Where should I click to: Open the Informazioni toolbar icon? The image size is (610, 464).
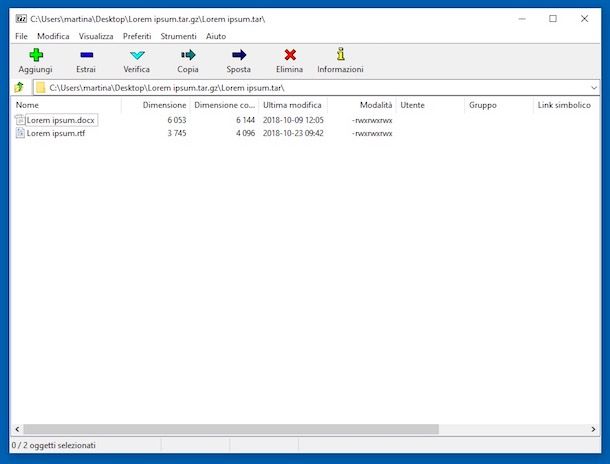[340, 56]
